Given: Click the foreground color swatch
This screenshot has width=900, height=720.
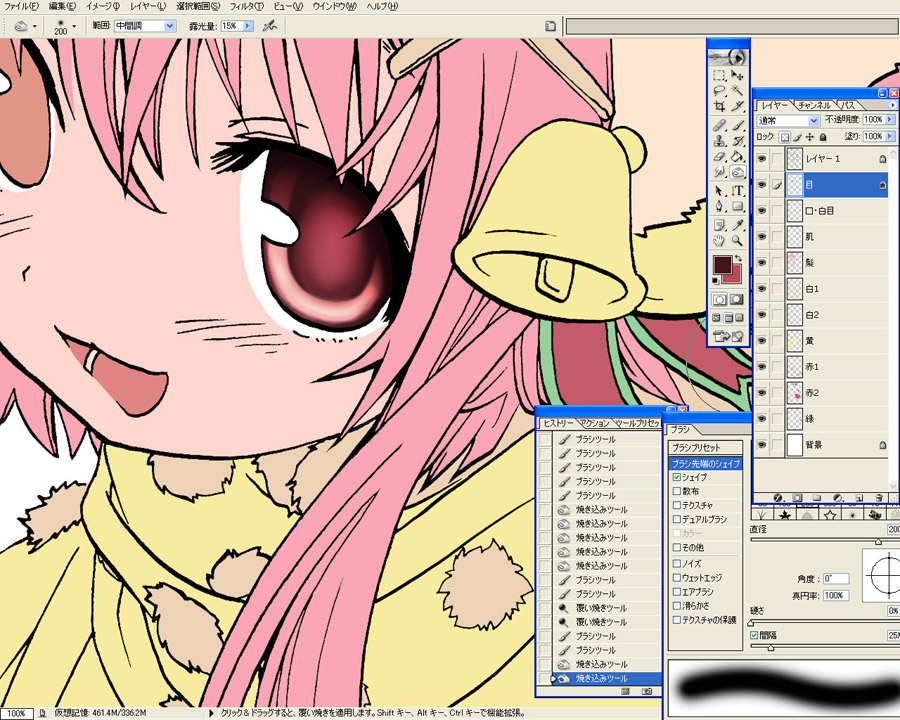Looking at the screenshot, I should (x=722, y=266).
